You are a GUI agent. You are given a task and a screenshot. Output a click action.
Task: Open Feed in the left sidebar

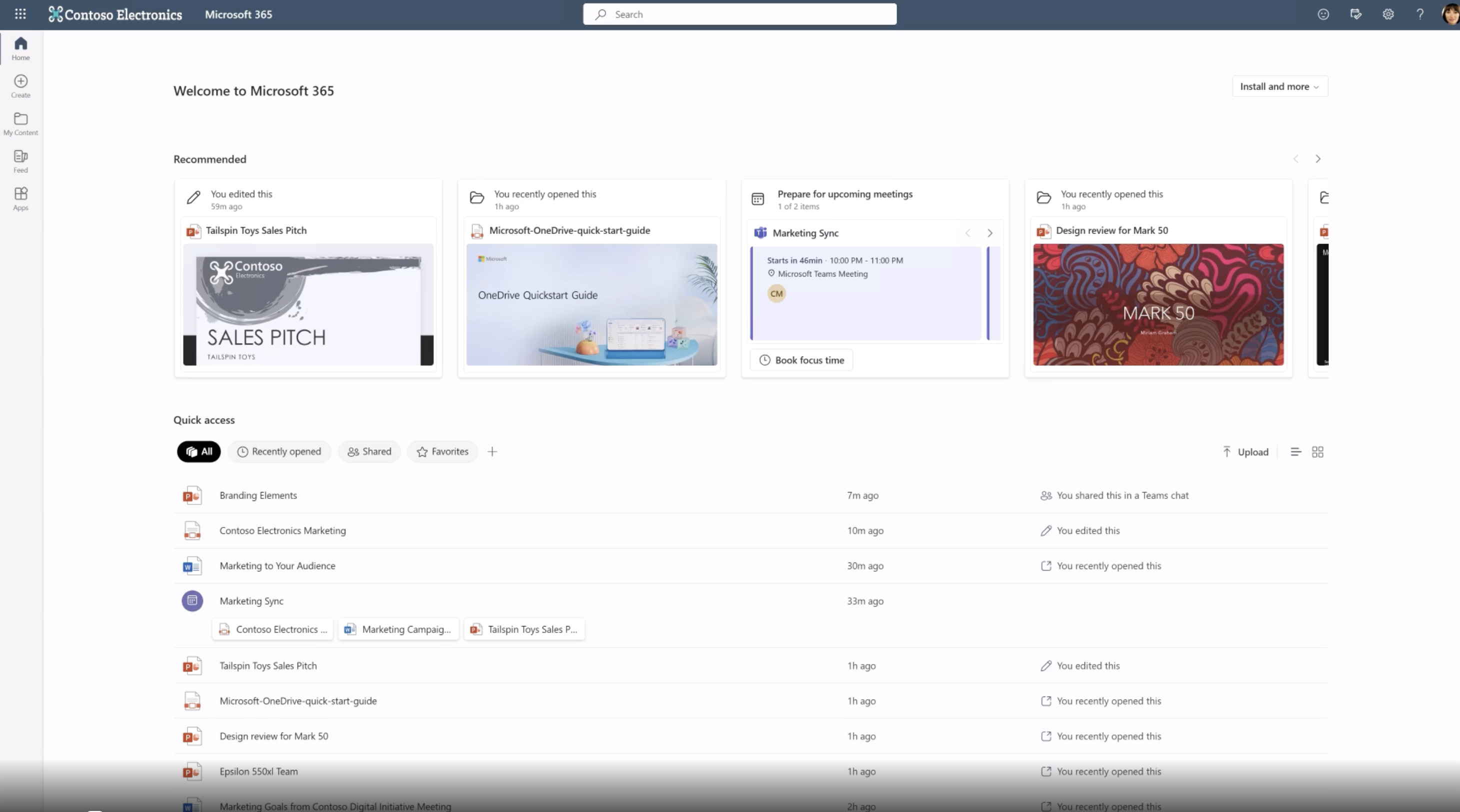click(20, 161)
